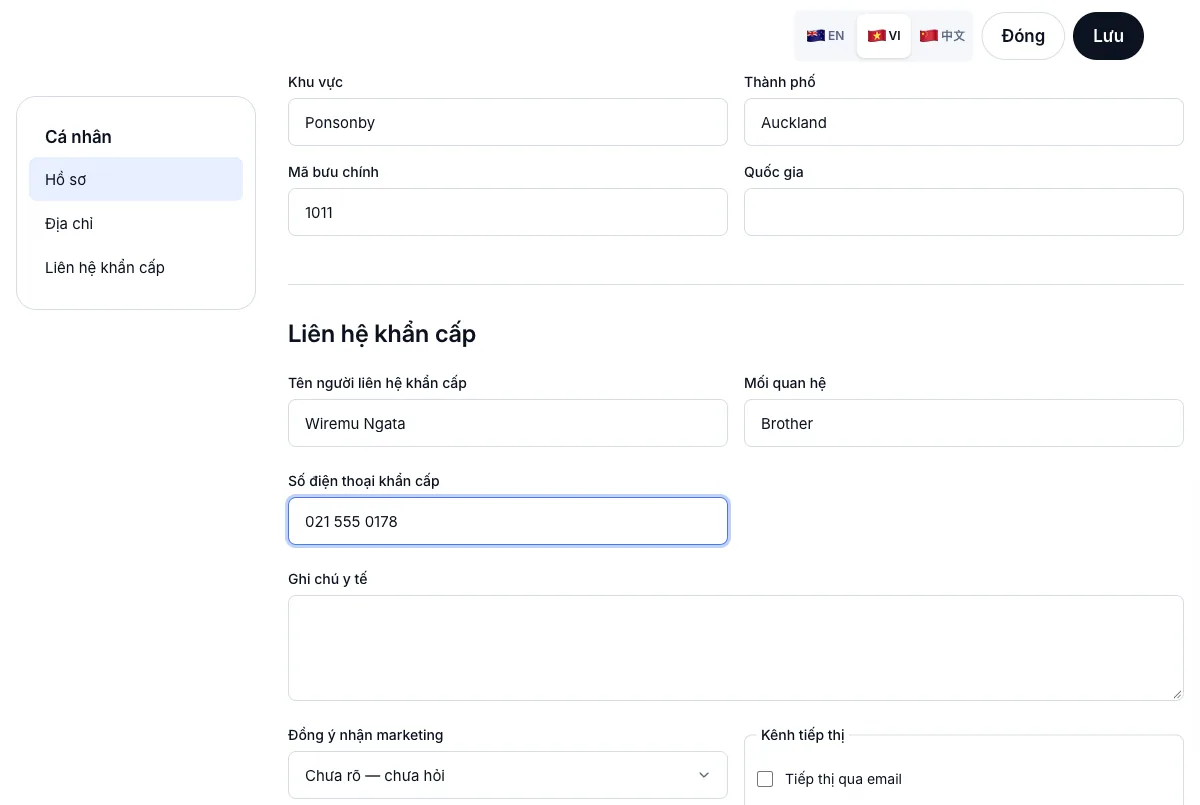Open Hồ sơ in the sidebar

[x=136, y=179]
